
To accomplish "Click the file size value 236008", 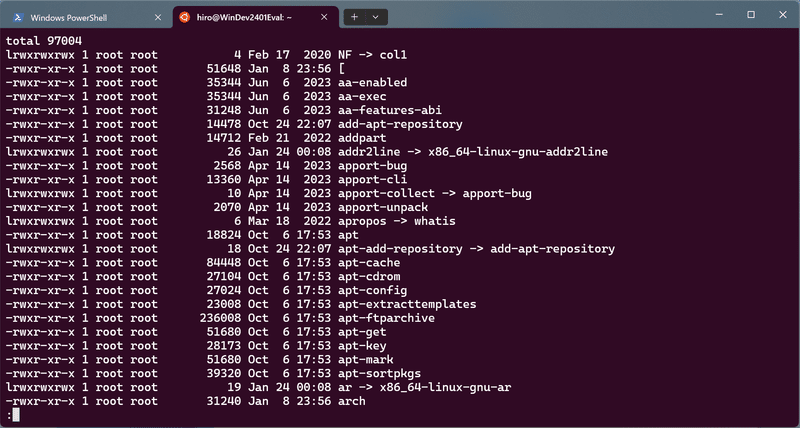I will click(x=220, y=318).
